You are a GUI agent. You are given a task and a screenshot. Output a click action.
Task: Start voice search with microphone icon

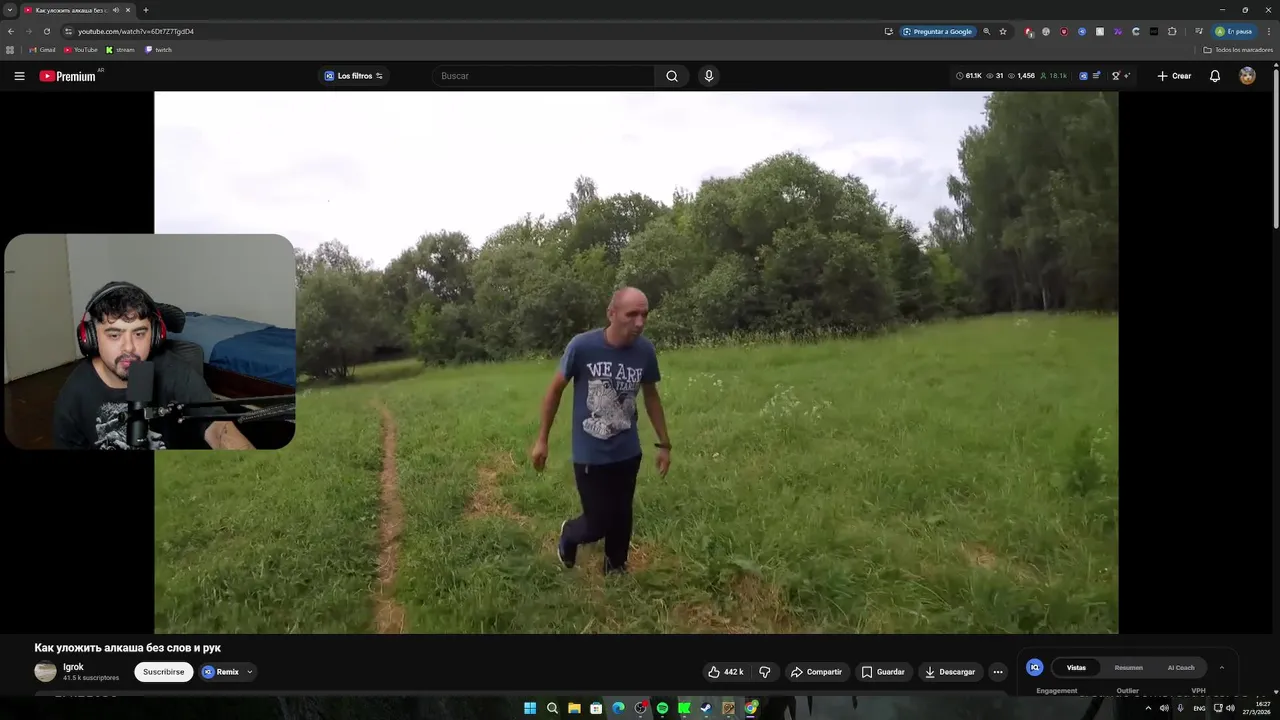pyautogui.click(x=709, y=76)
